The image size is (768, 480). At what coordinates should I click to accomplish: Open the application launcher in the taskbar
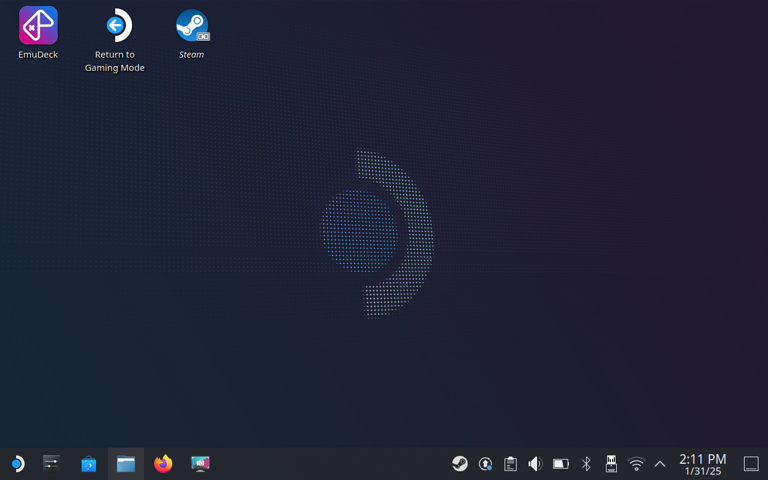click(17, 464)
